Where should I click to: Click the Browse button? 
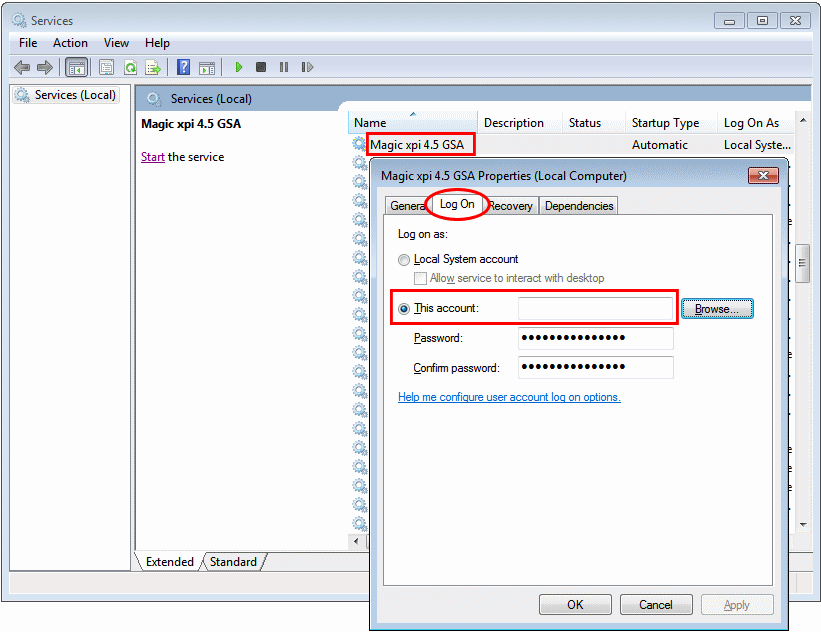717,309
